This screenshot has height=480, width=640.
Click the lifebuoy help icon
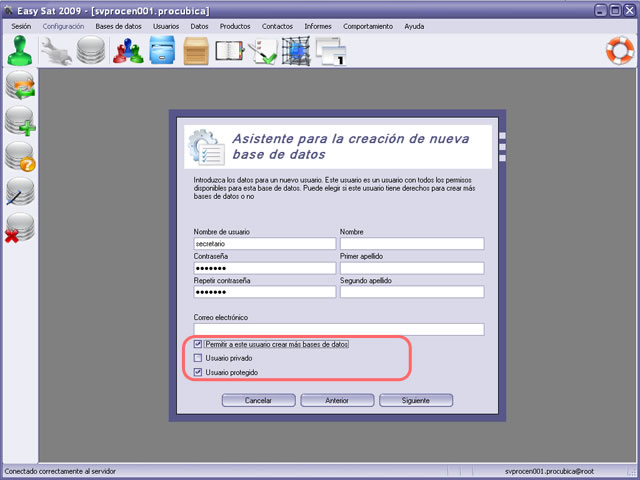click(620, 51)
